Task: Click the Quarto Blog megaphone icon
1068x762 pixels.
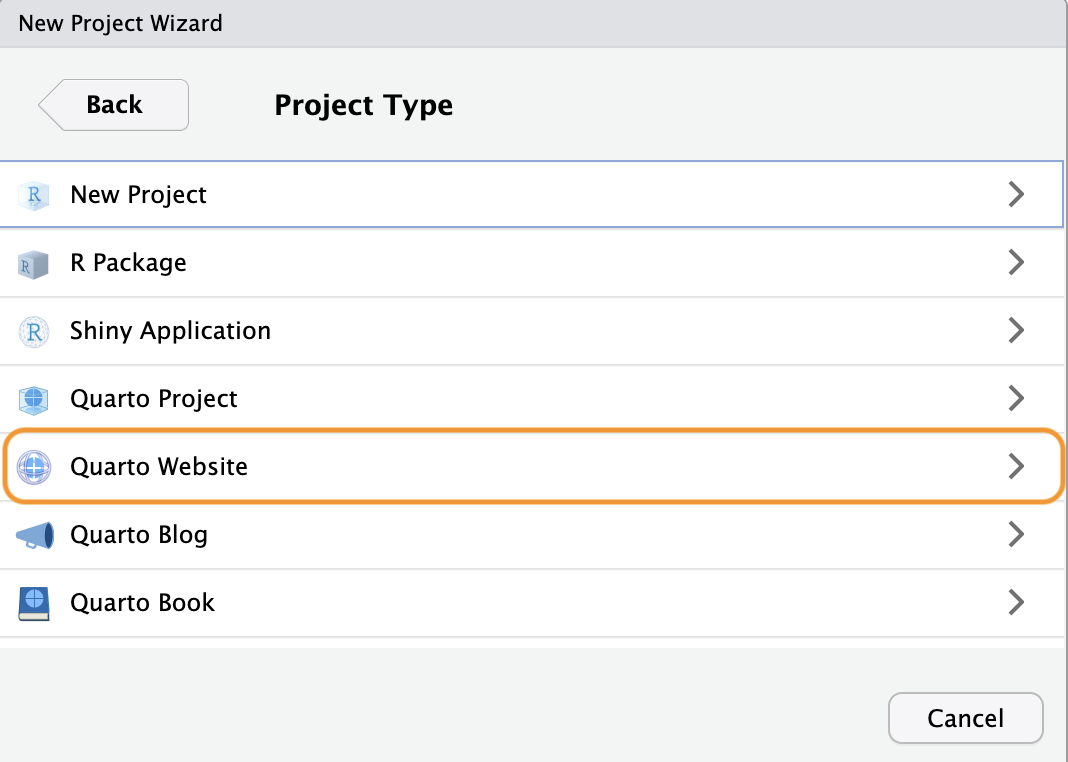Action: (x=33, y=535)
